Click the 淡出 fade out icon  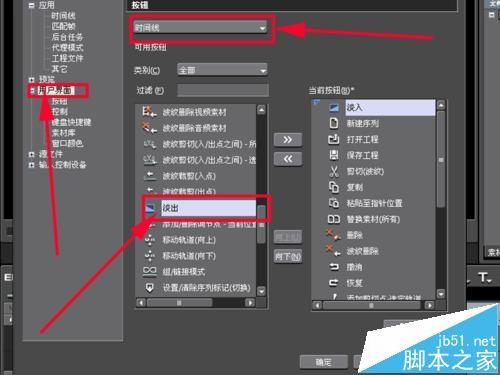point(150,208)
